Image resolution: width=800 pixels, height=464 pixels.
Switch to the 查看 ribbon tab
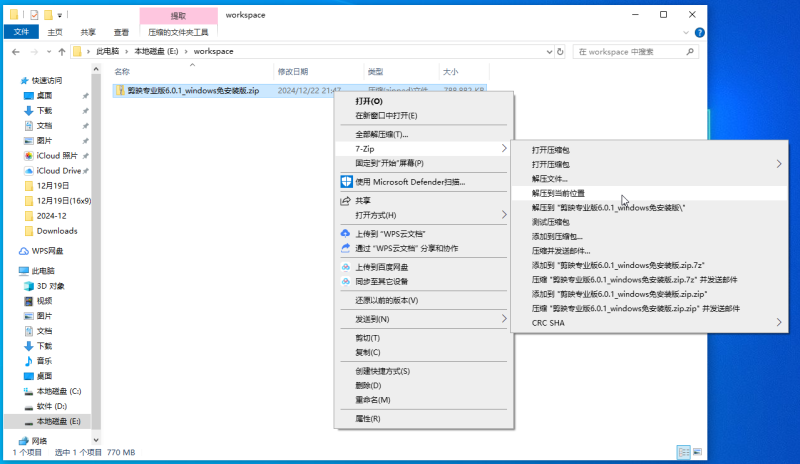pyautogui.click(x=120, y=32)
